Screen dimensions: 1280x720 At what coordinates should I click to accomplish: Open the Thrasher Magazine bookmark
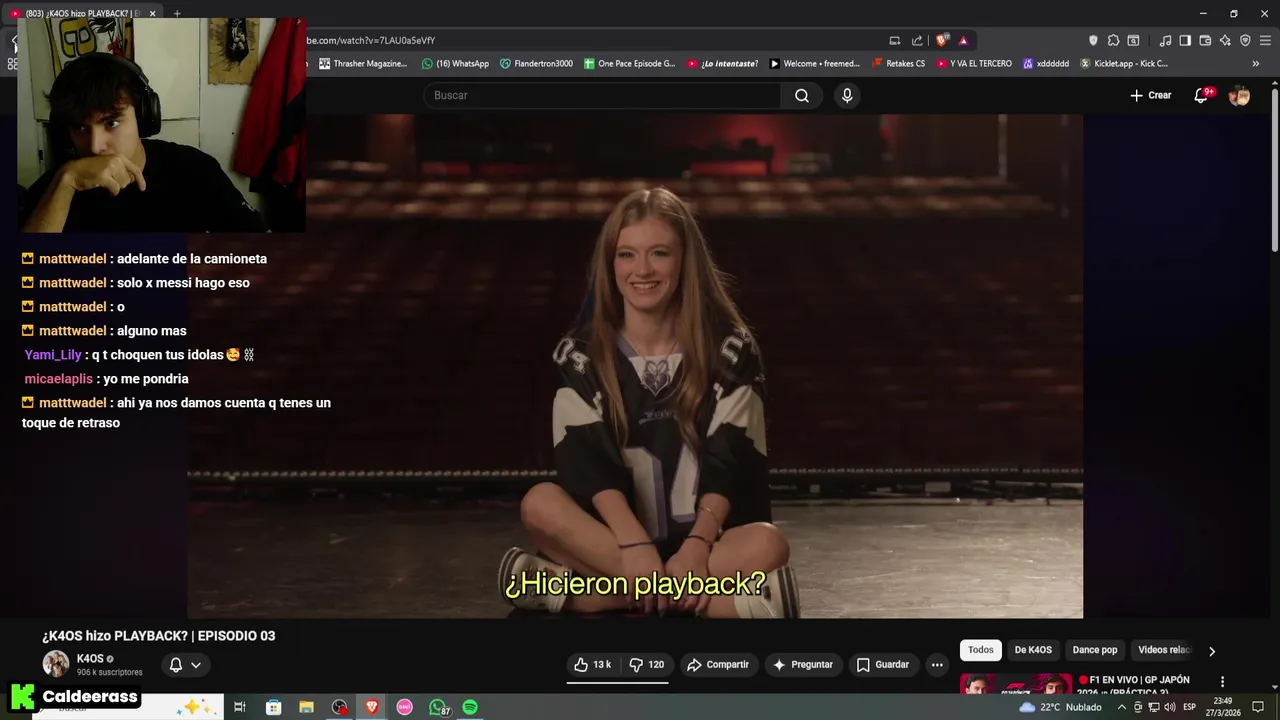click(364, 63)
